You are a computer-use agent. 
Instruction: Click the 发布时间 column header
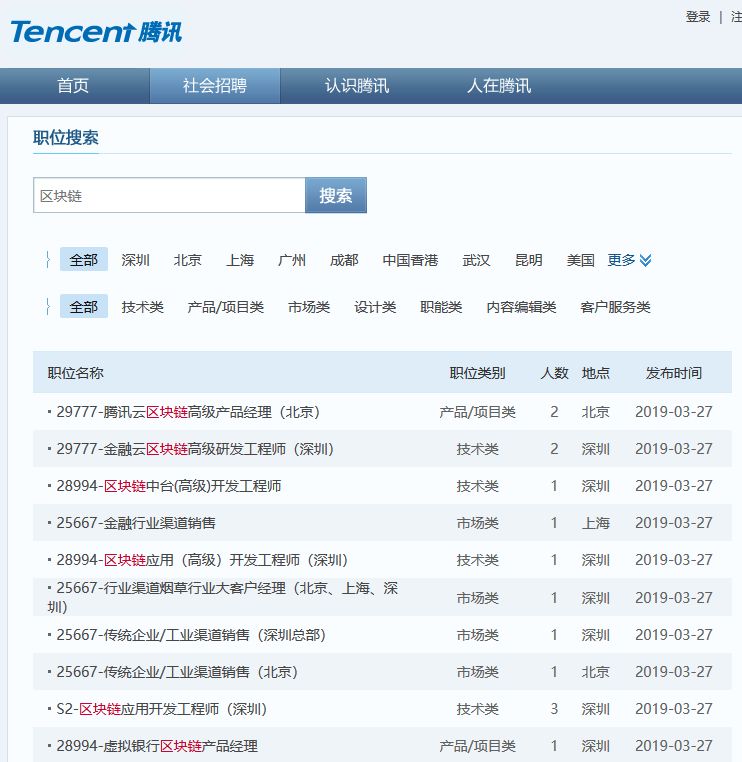pyautogui.click(x=673, y=373)
